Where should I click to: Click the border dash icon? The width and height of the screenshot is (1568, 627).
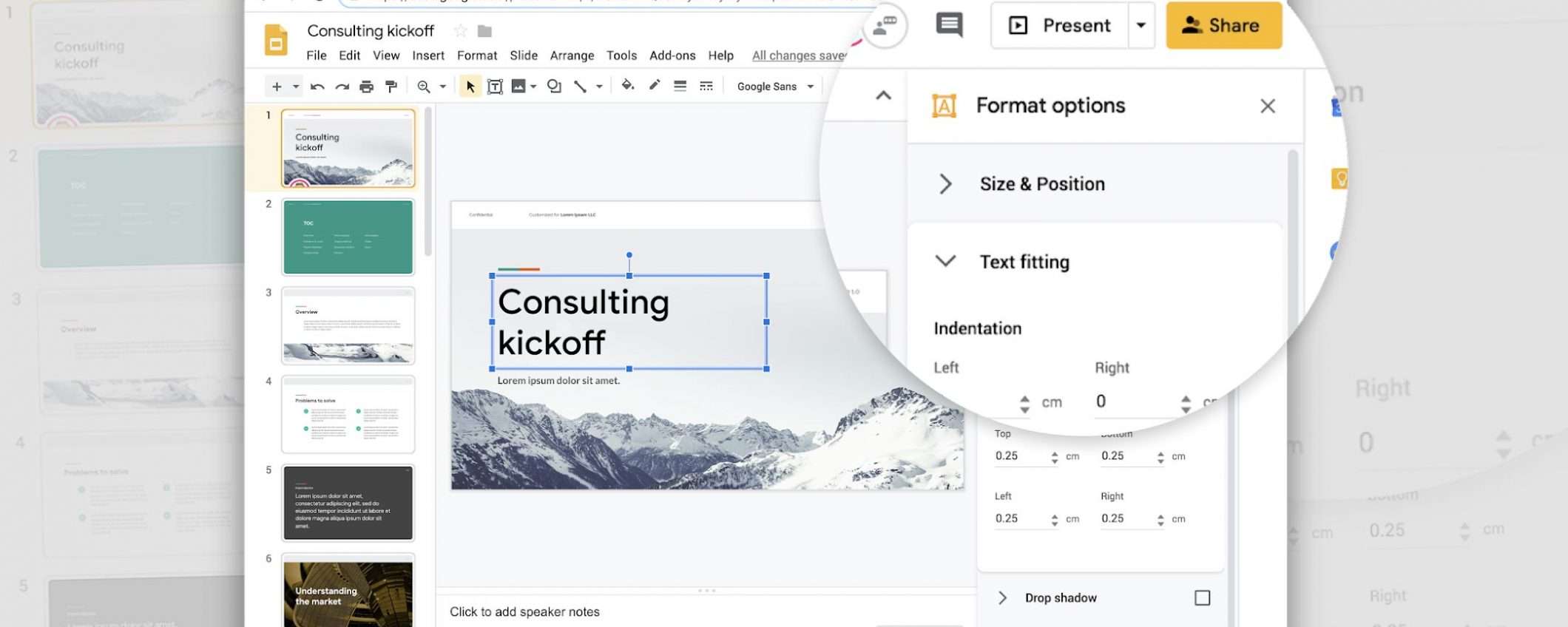(x=706, y=86)
